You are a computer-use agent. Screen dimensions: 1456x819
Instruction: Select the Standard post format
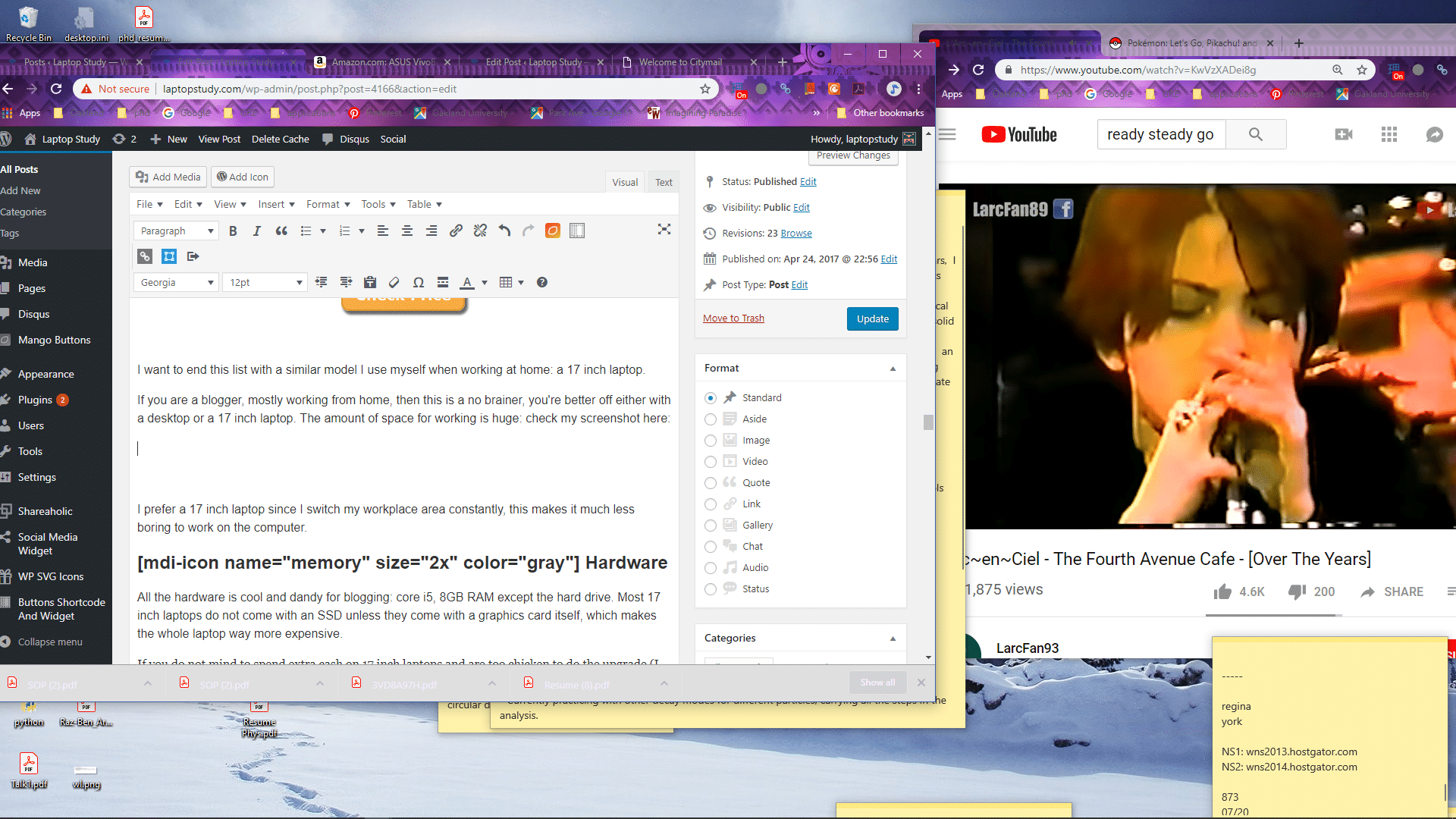coord(711,398)
